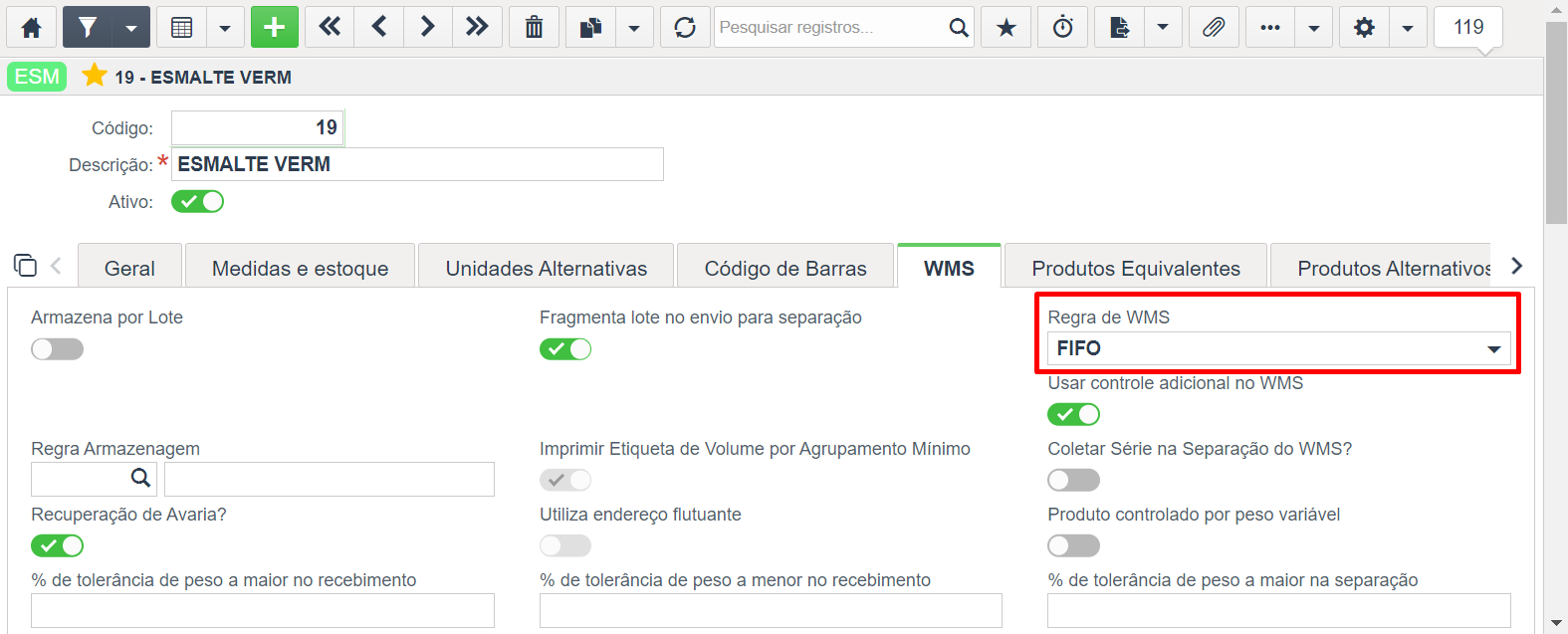Toggle Imprimir Etiqueta de Volume por Agrupamento Mínimo
The image size is (1568, 634).
coord(565,481)
